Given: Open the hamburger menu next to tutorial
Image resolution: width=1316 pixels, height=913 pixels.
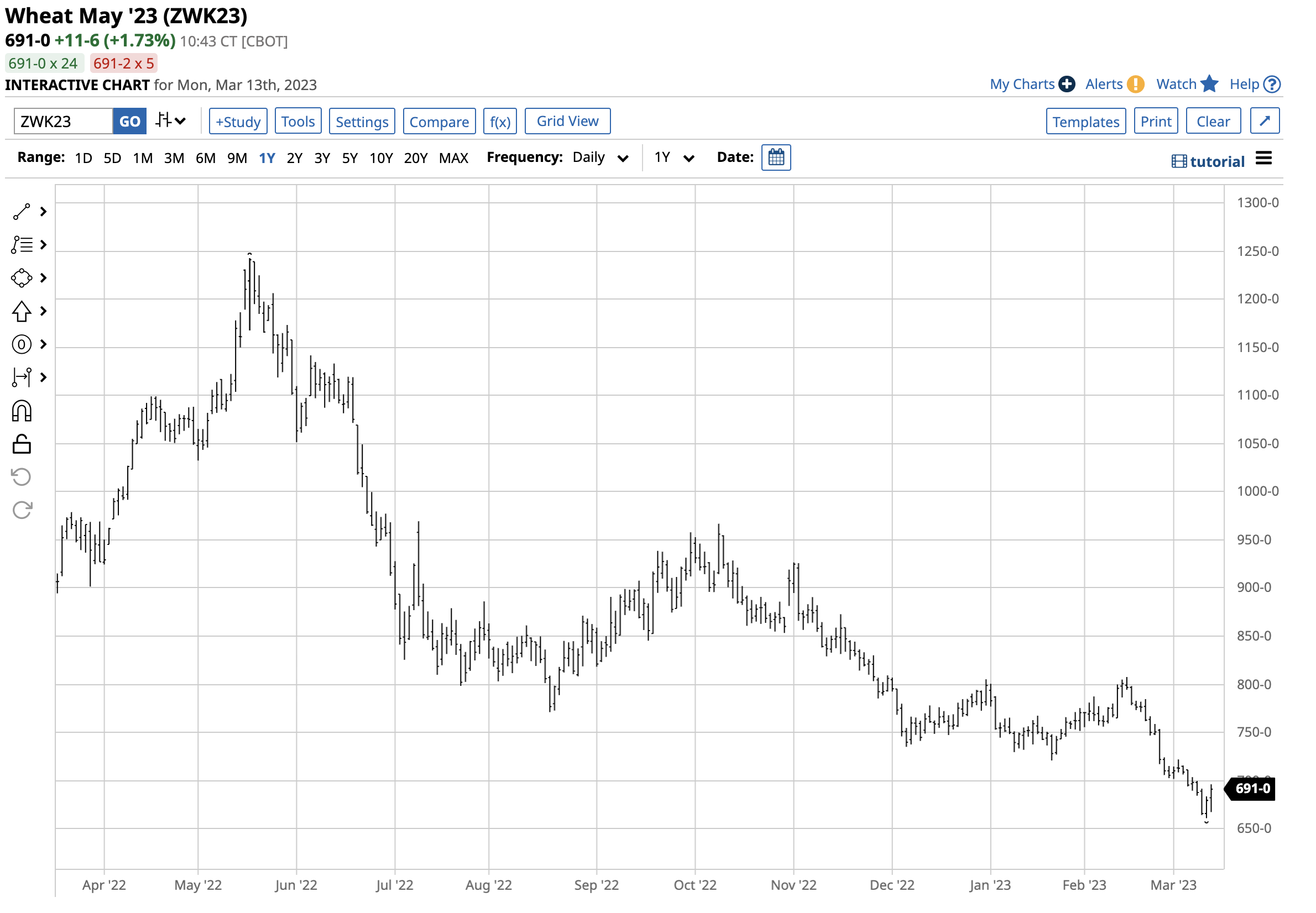Looking at the screenshot, I should pos(1265,159).
